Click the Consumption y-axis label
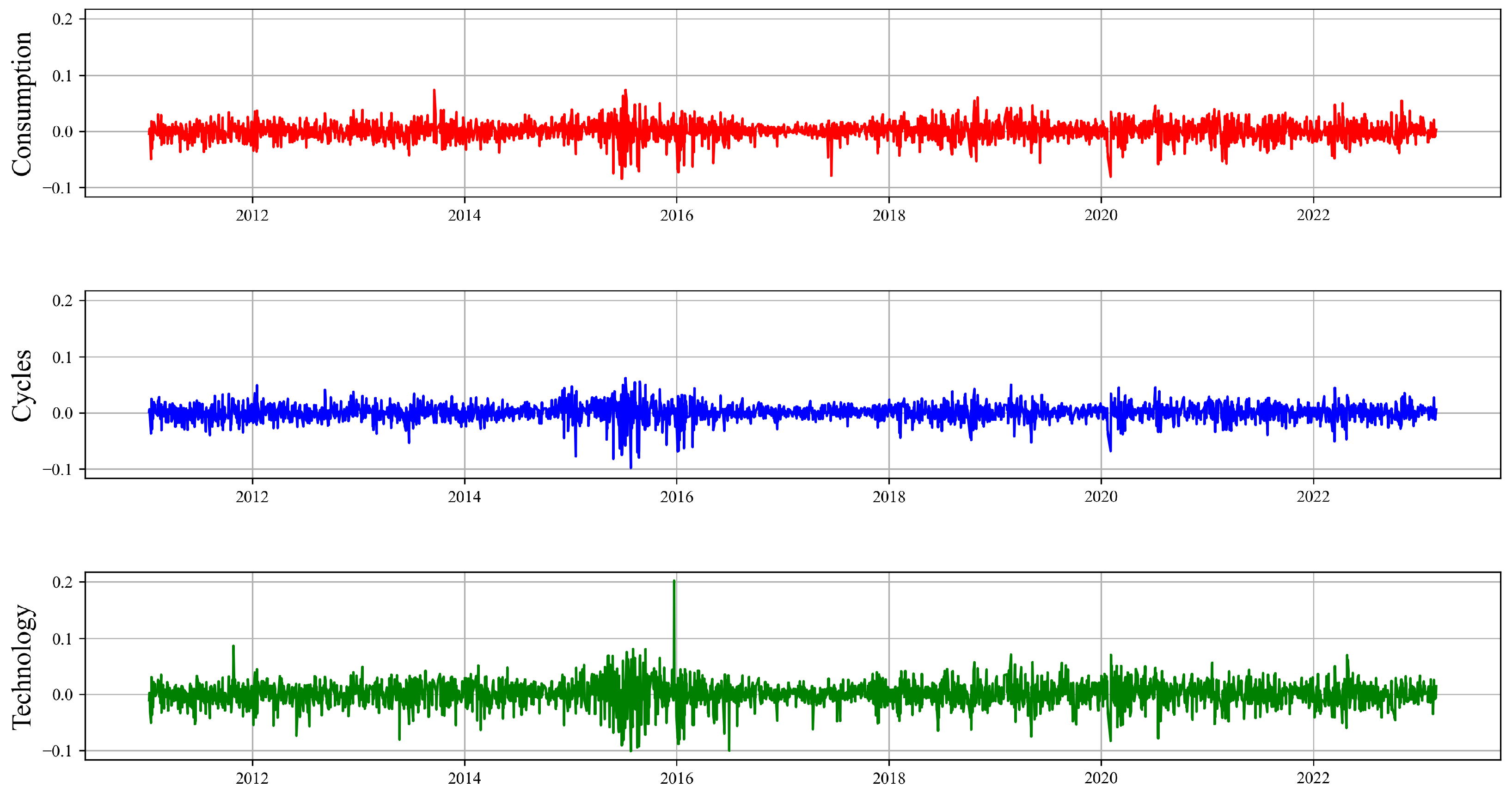 [21, 103]
